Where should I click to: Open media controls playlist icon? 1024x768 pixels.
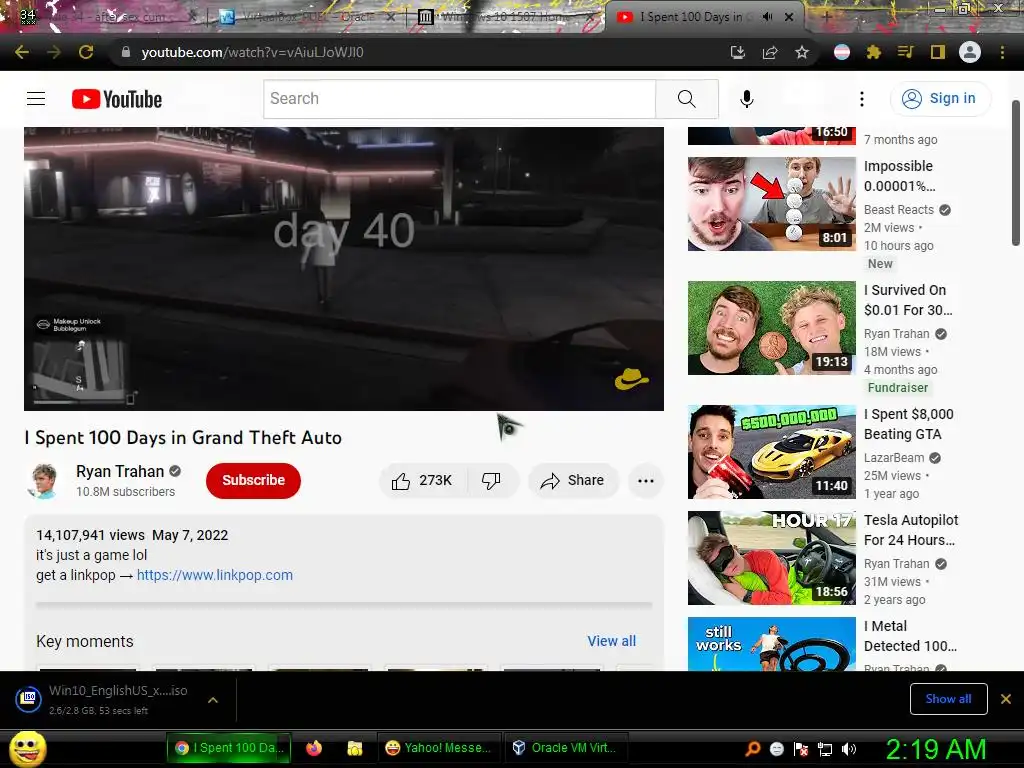click(x=905, y=52)
